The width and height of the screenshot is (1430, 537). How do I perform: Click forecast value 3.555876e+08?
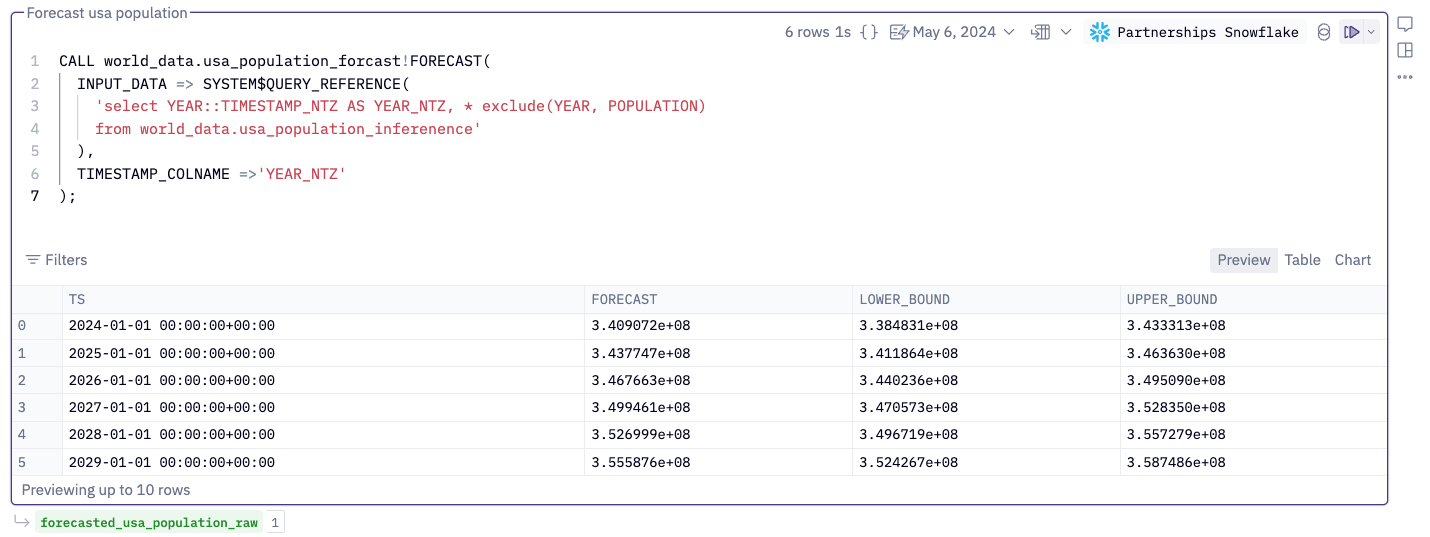[x=640, y=462]
